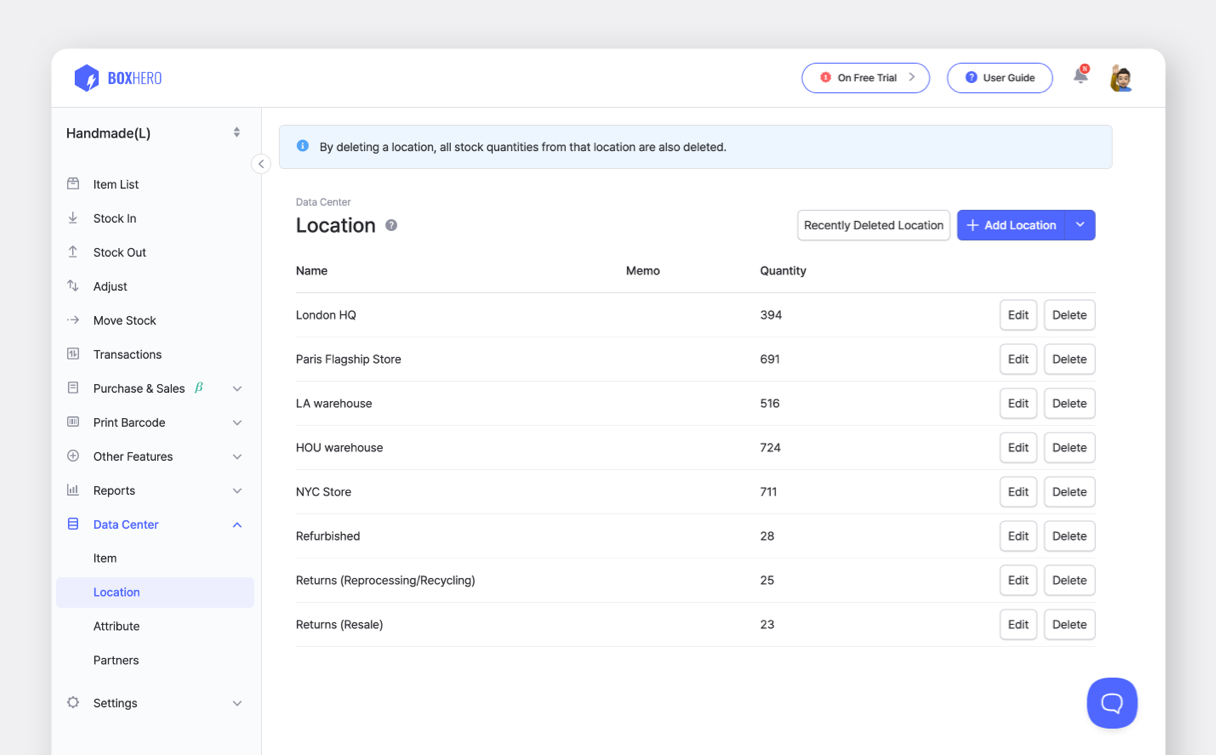
Task: Open the help tooltip beside Location heading
Action: click(390, 225)
